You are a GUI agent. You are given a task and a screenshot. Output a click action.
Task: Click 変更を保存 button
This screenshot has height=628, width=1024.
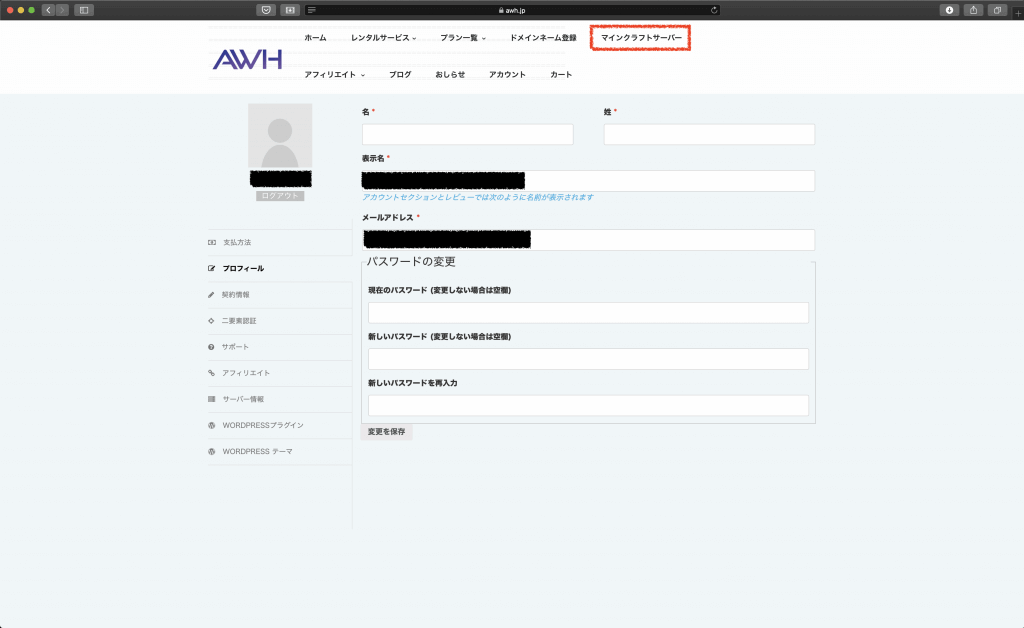(x=386, y=432)
